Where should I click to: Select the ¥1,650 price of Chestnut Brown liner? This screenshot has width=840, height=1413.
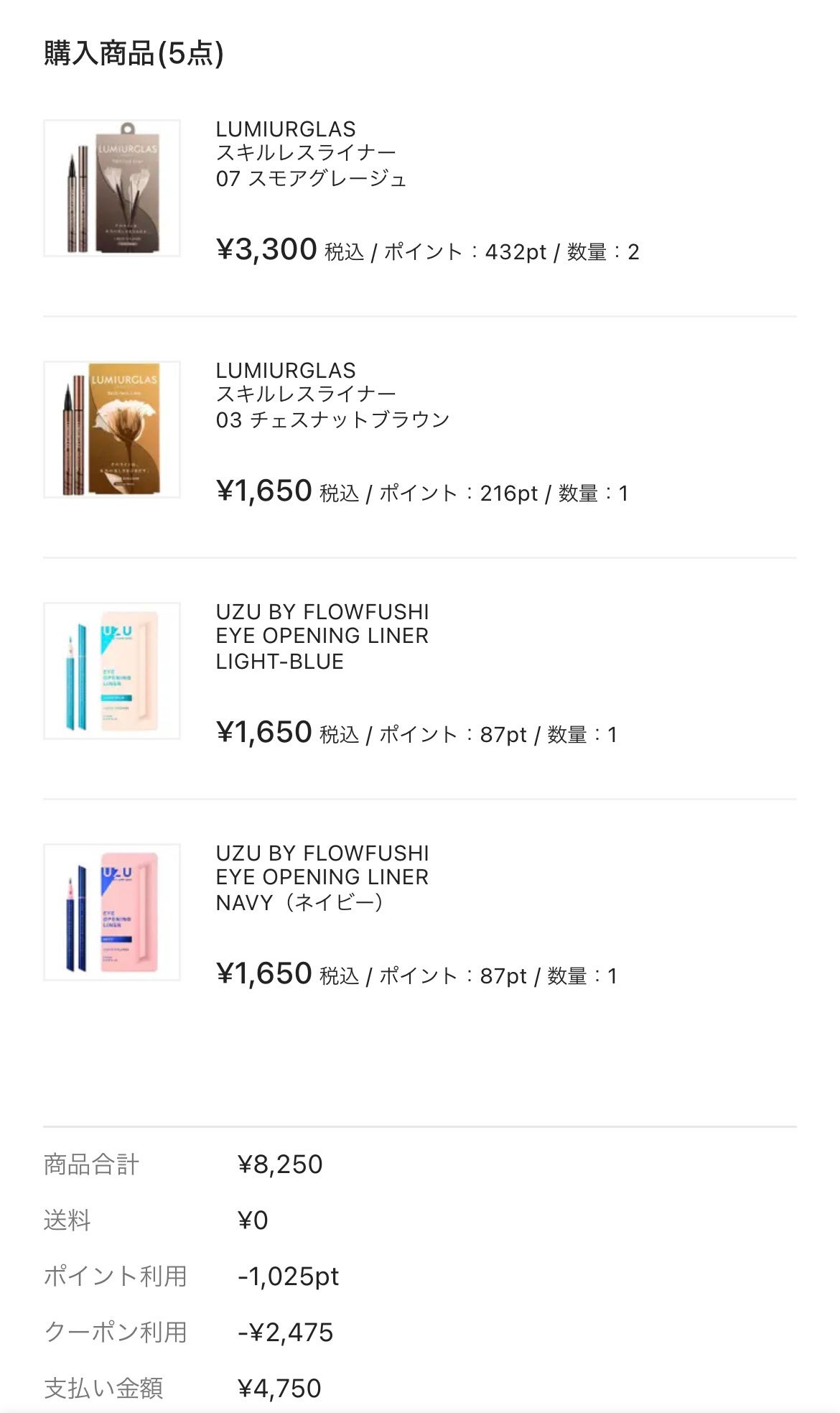tap(263, 491)
